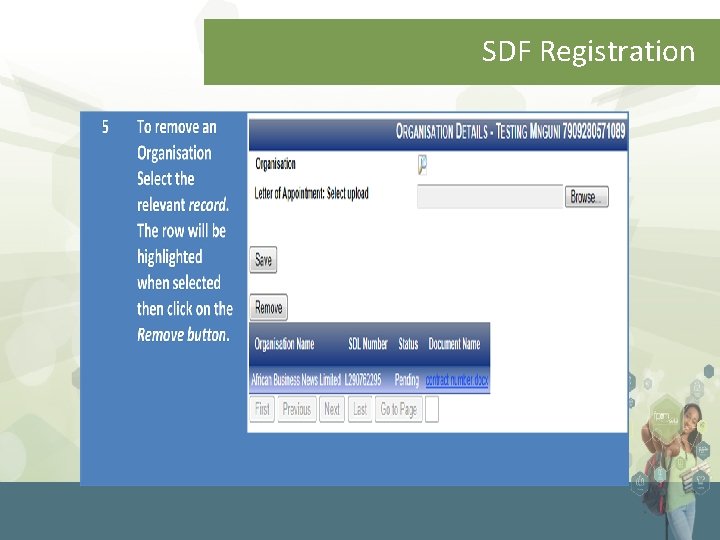
Task: Click the Organisation Details header title
Action: click(x=510, y=132)
